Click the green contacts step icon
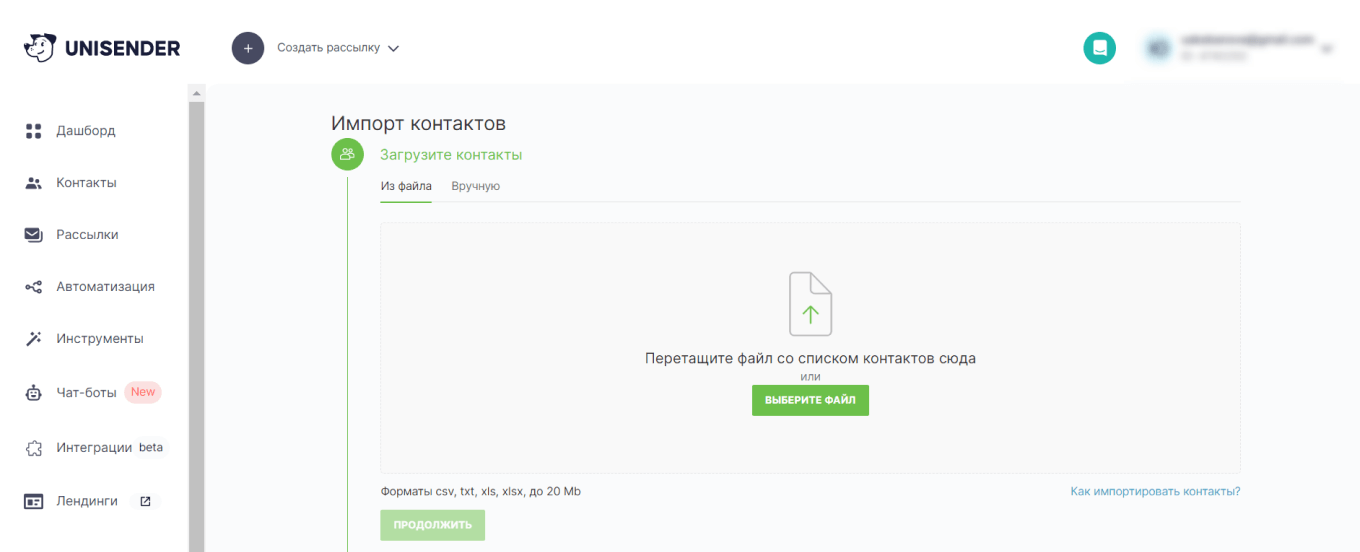The height and width of the screenshot is (552, 1360). (347, 155)
